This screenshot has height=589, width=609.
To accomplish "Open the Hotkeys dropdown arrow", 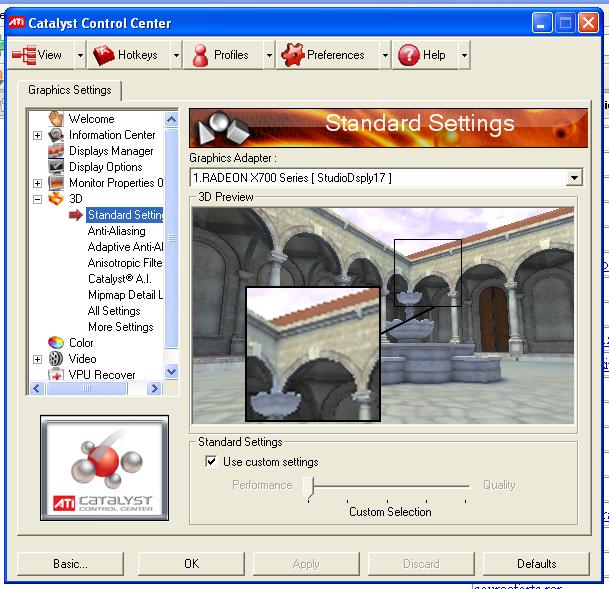I will pyautogui.click(x=176, y=55).
